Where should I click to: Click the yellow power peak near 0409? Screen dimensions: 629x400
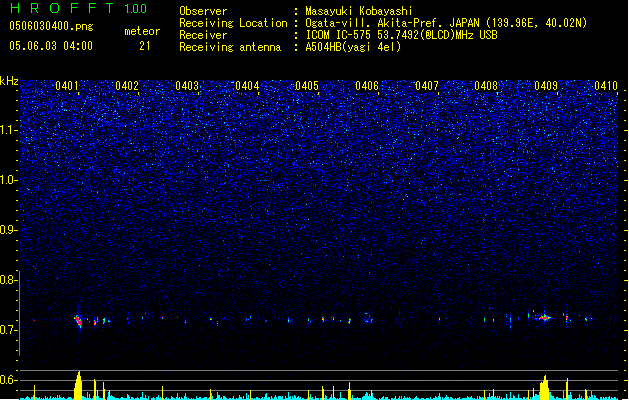click(x=544, y=387)
